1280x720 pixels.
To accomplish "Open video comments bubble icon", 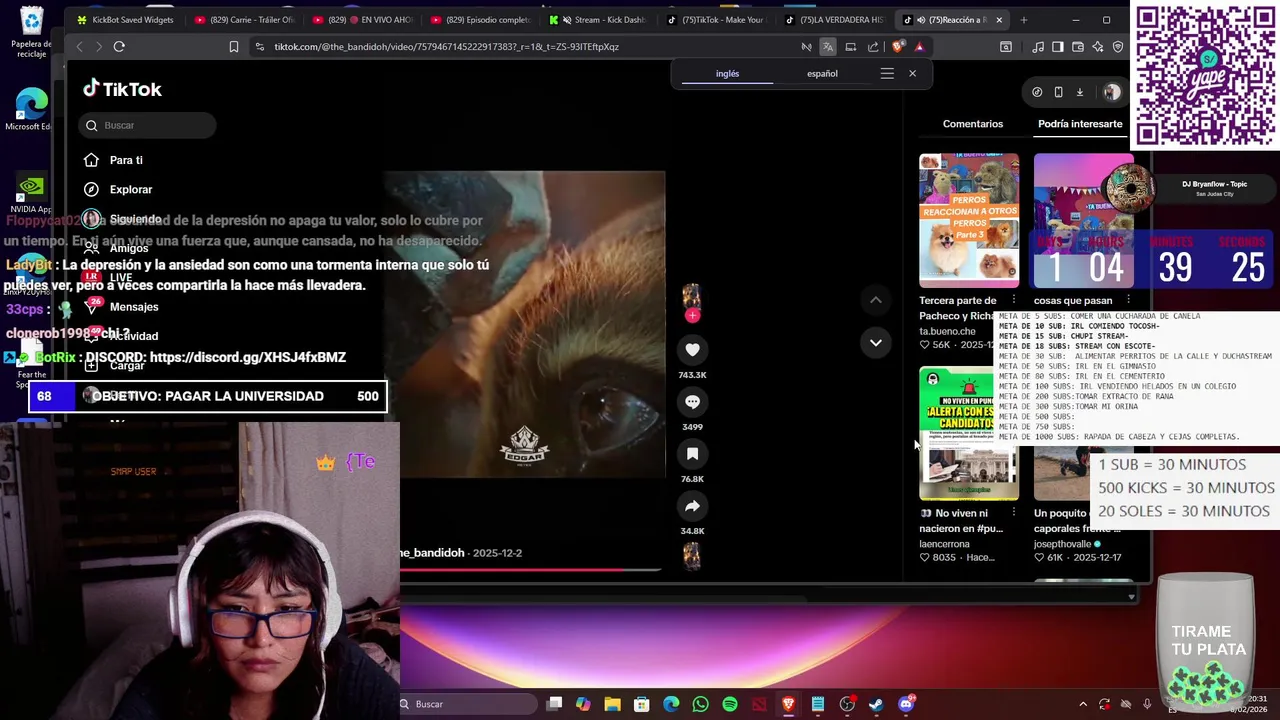I will coord(692,401).
